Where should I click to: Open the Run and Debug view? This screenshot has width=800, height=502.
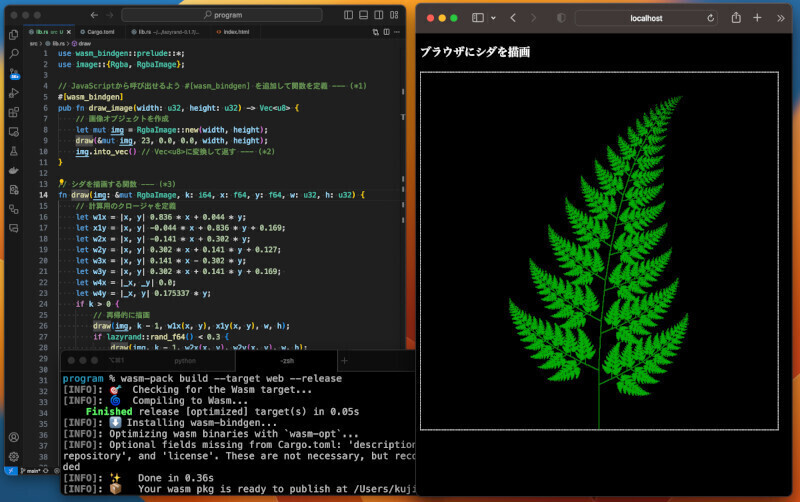pyautogui.click(x=13, y=92)
